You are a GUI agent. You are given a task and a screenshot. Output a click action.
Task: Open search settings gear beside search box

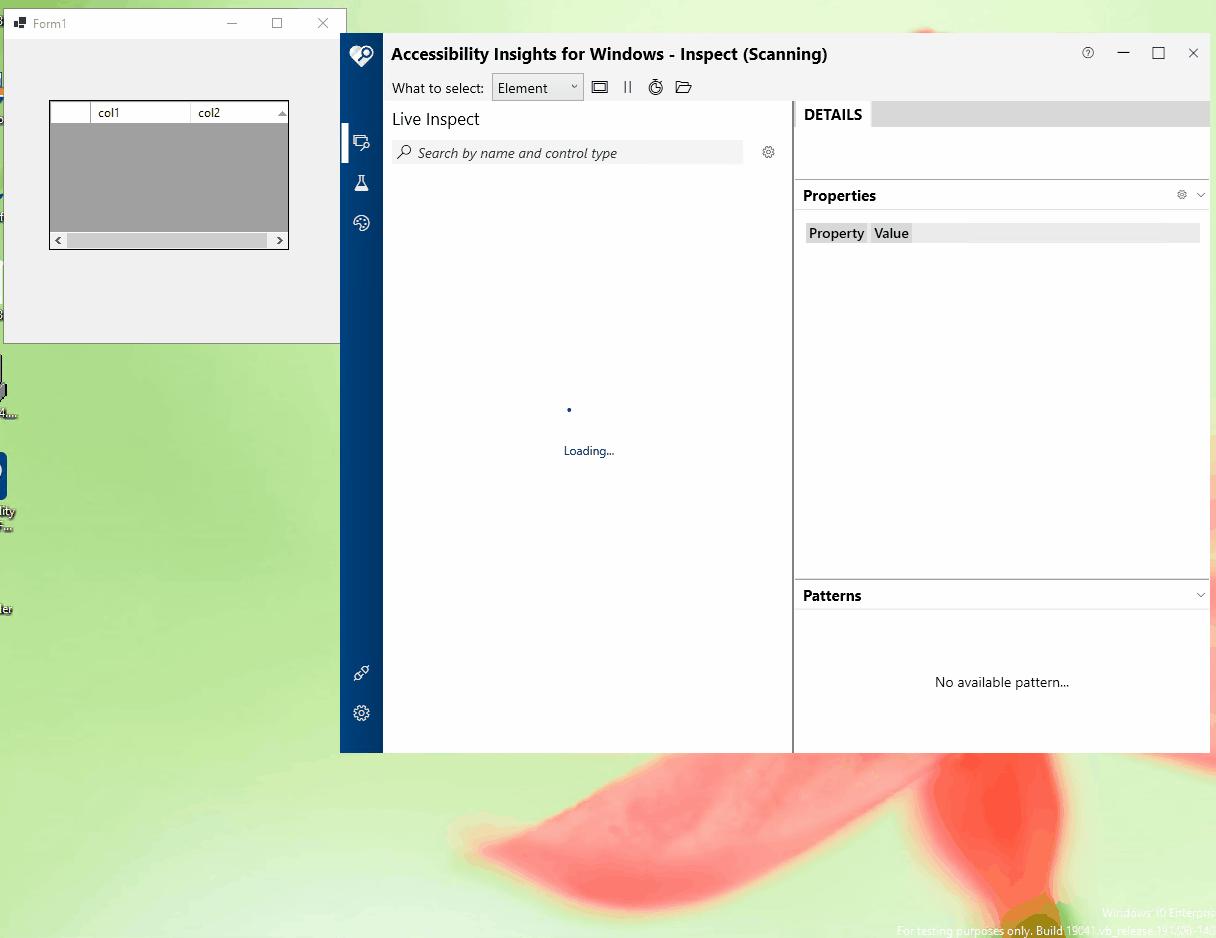(x=768, y=151)
